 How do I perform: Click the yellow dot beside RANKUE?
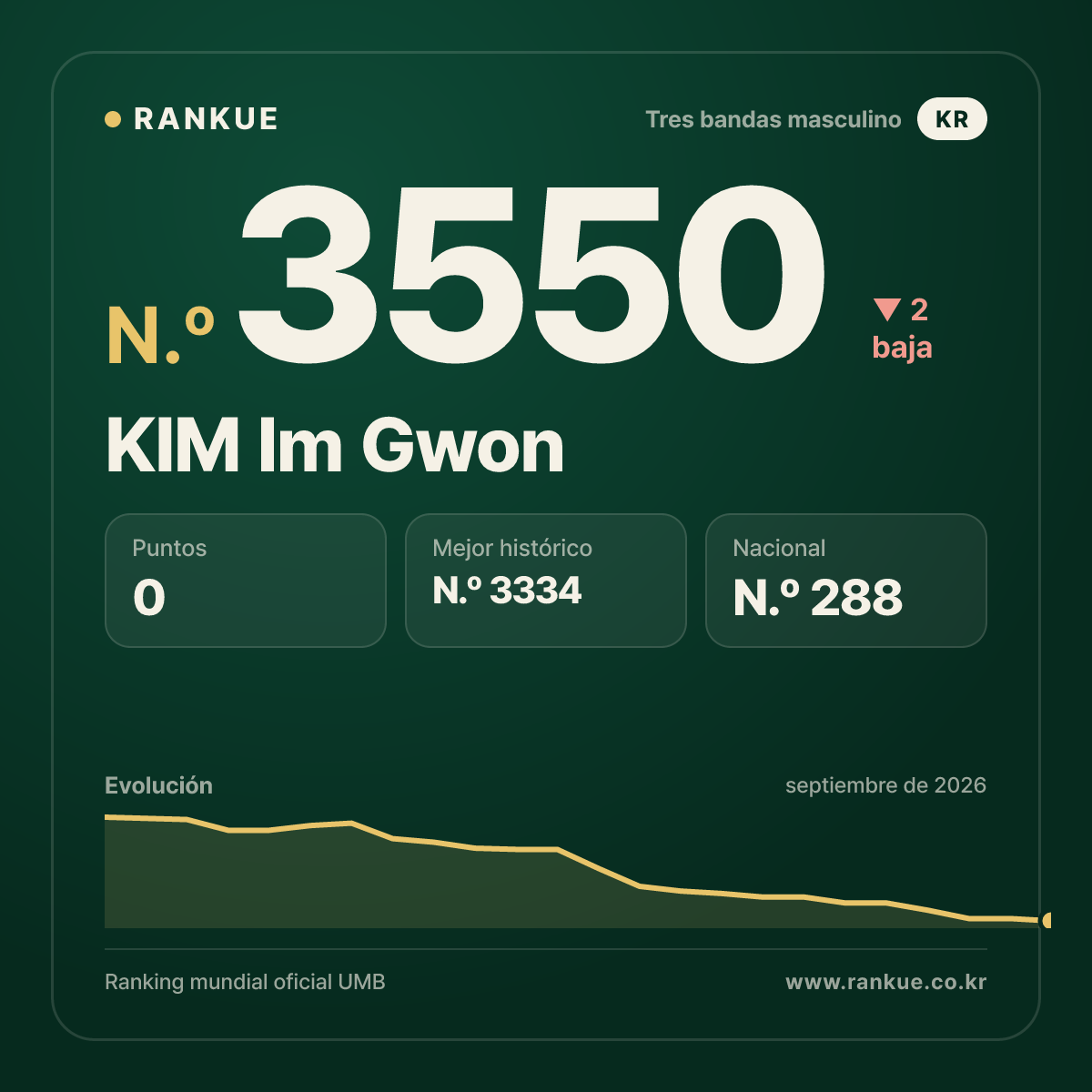(x=113, y=119)
